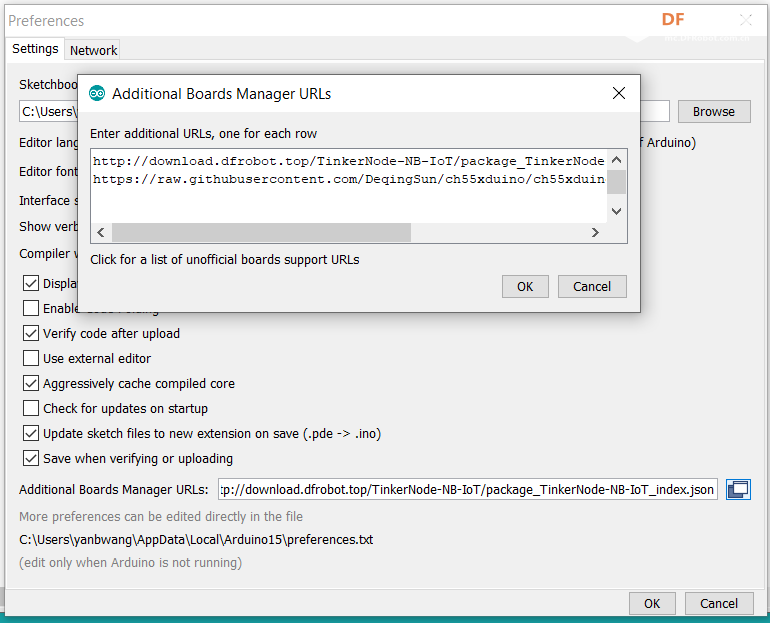Switch to the Network tab

tap(93, 50)
